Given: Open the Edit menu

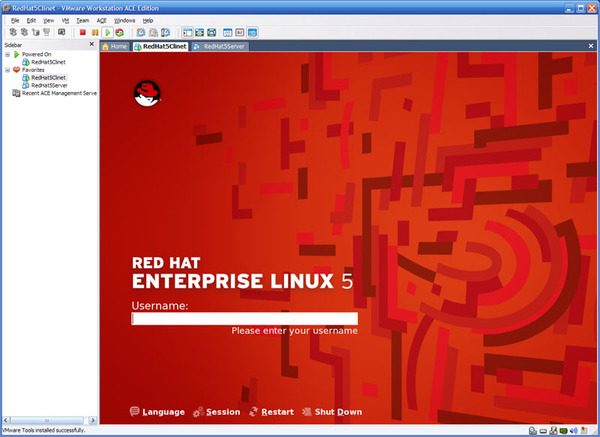Looking at the screenshot, I should [x=31, y=20].
